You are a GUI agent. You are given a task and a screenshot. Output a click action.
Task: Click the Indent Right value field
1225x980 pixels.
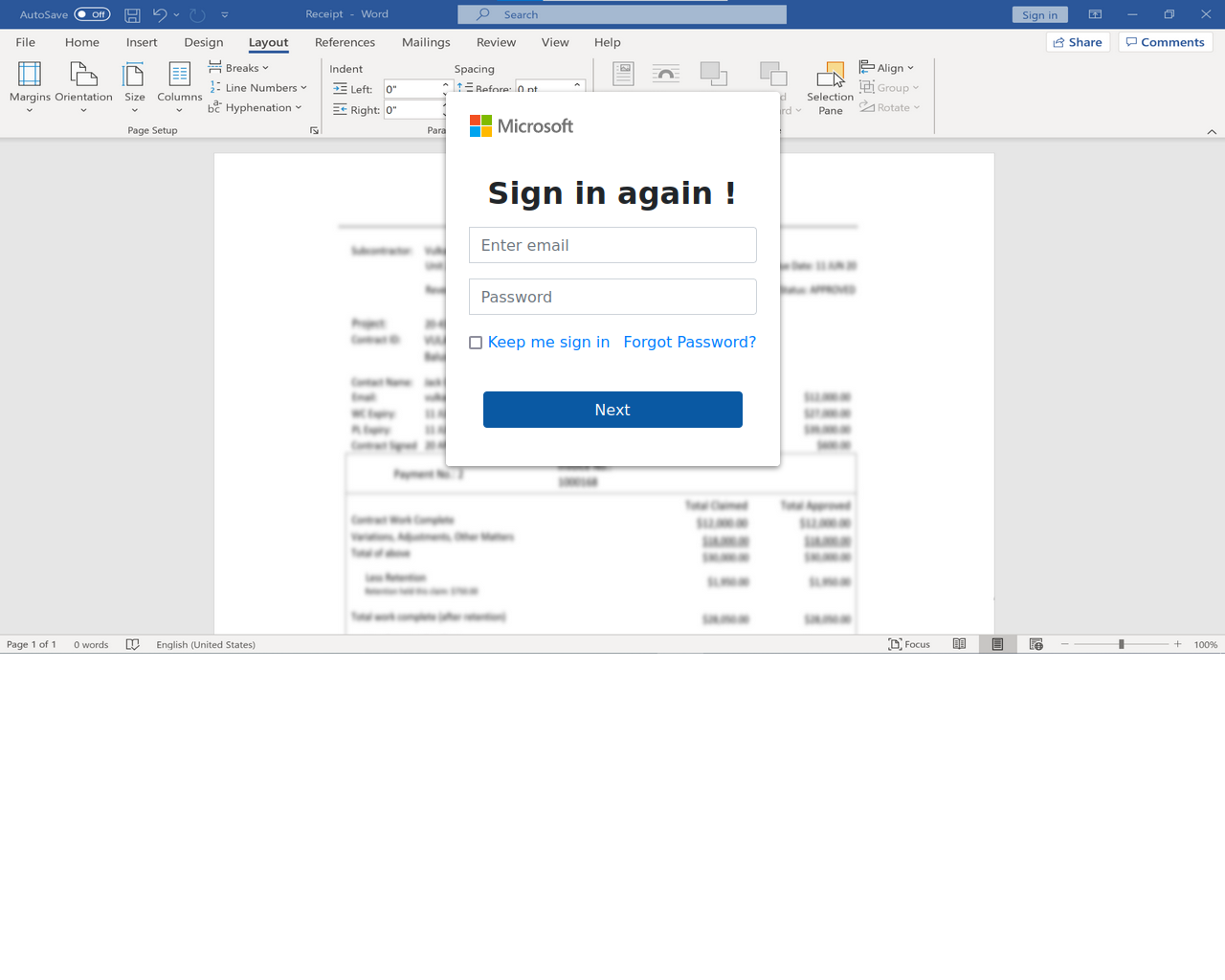click(x=412, y=110)
